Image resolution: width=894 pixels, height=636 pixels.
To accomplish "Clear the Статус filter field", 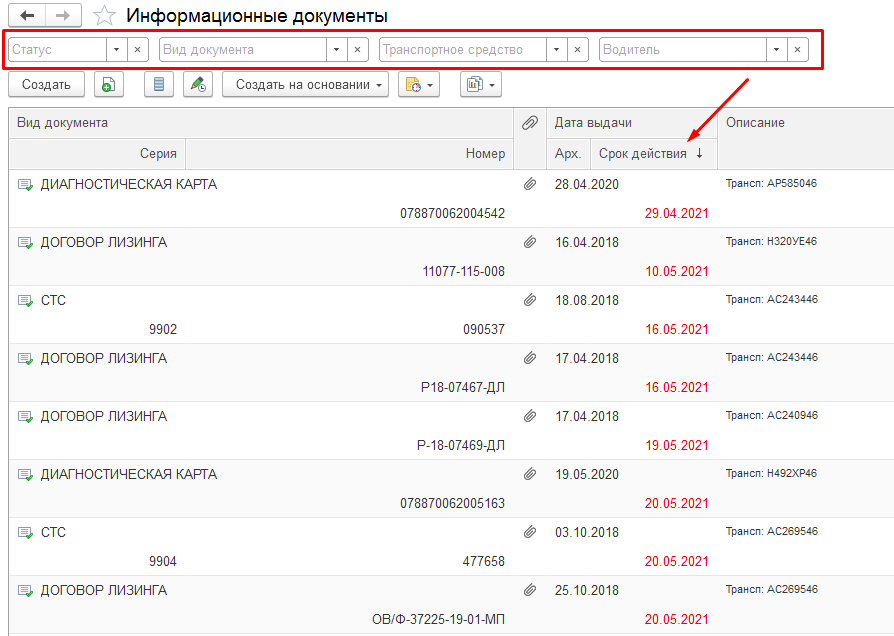I will coord(138,49).
